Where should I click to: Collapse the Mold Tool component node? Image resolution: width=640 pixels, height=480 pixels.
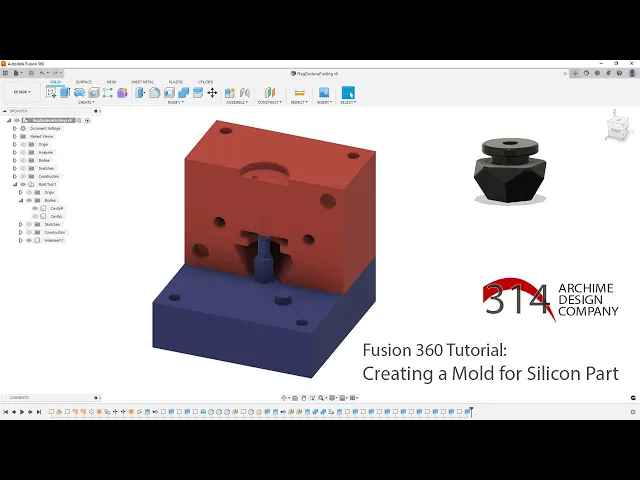coord(15,184)
